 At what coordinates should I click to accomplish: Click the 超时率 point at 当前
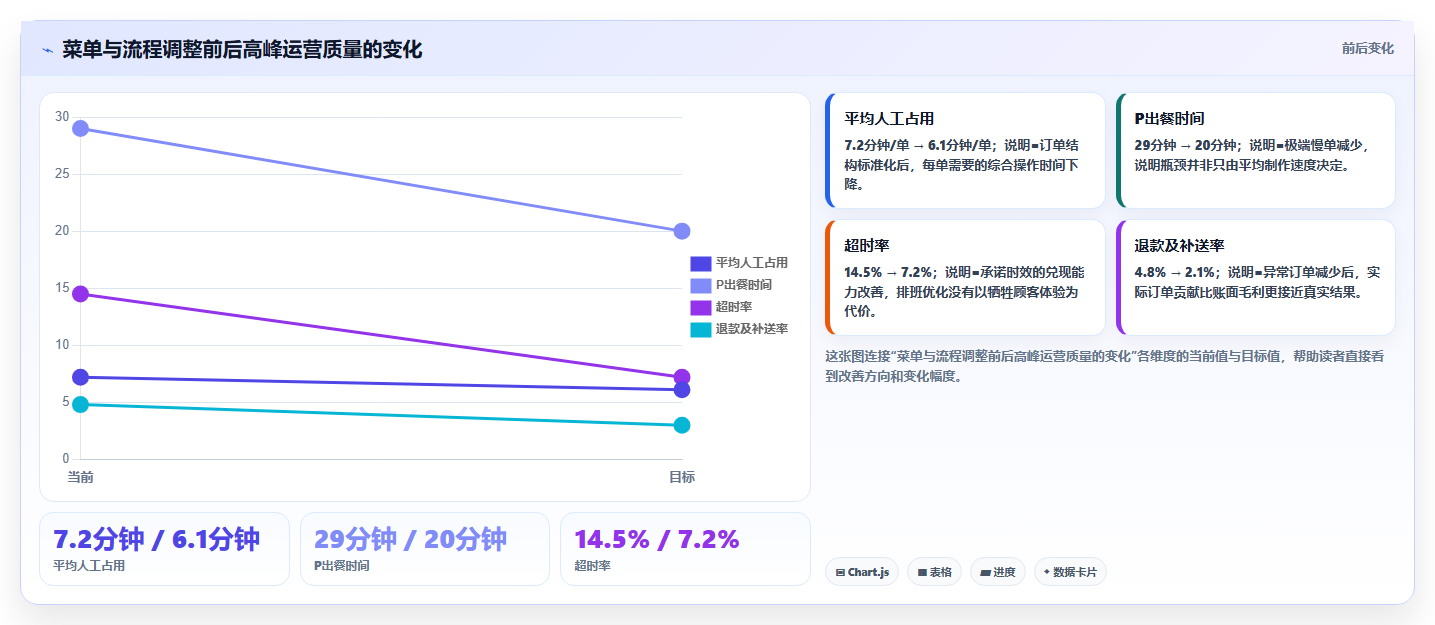point(80,294)
